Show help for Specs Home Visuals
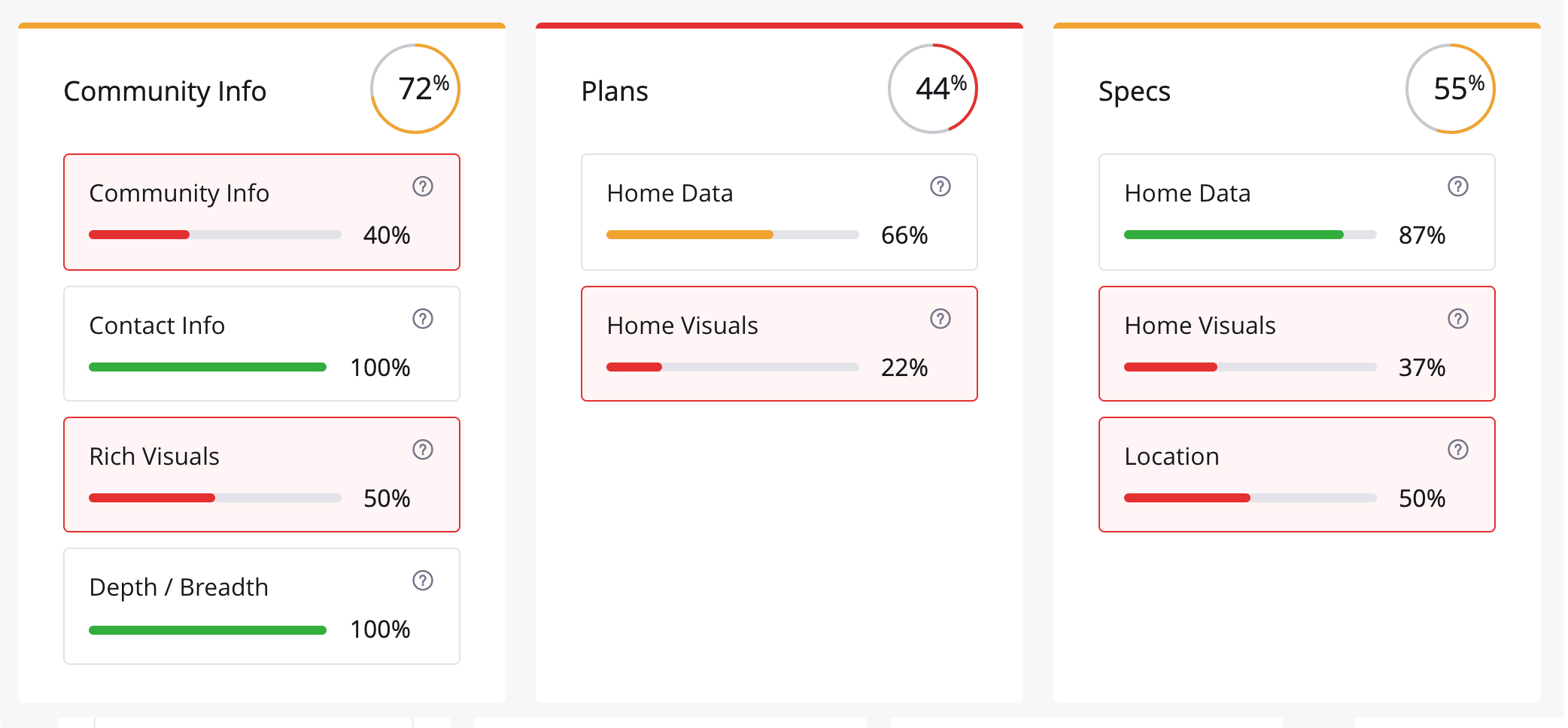Image resolution: width=1568 pixels, height=728 pixels. 1458,319
